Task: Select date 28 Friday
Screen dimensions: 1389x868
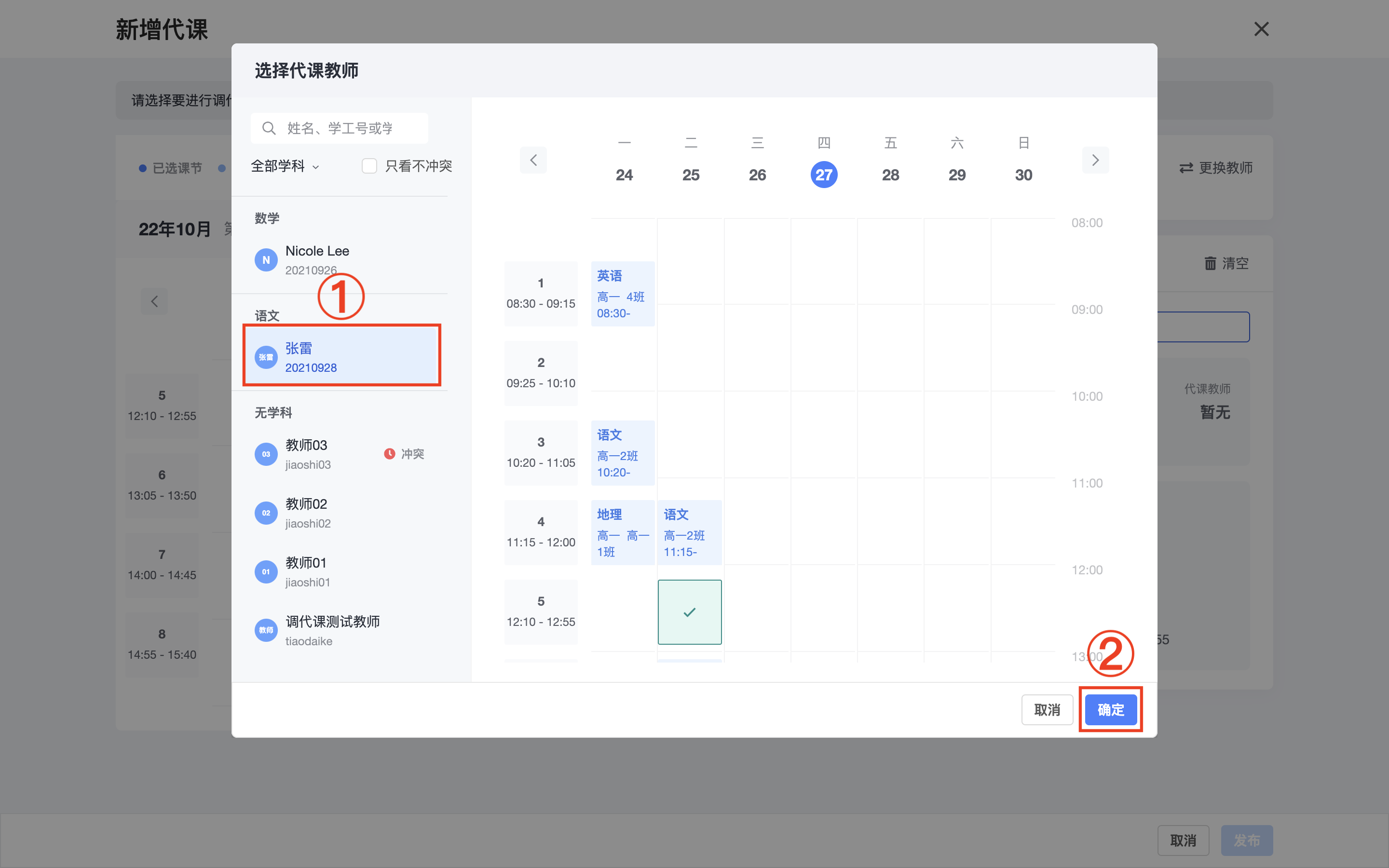Action: (x=890, y=175)
